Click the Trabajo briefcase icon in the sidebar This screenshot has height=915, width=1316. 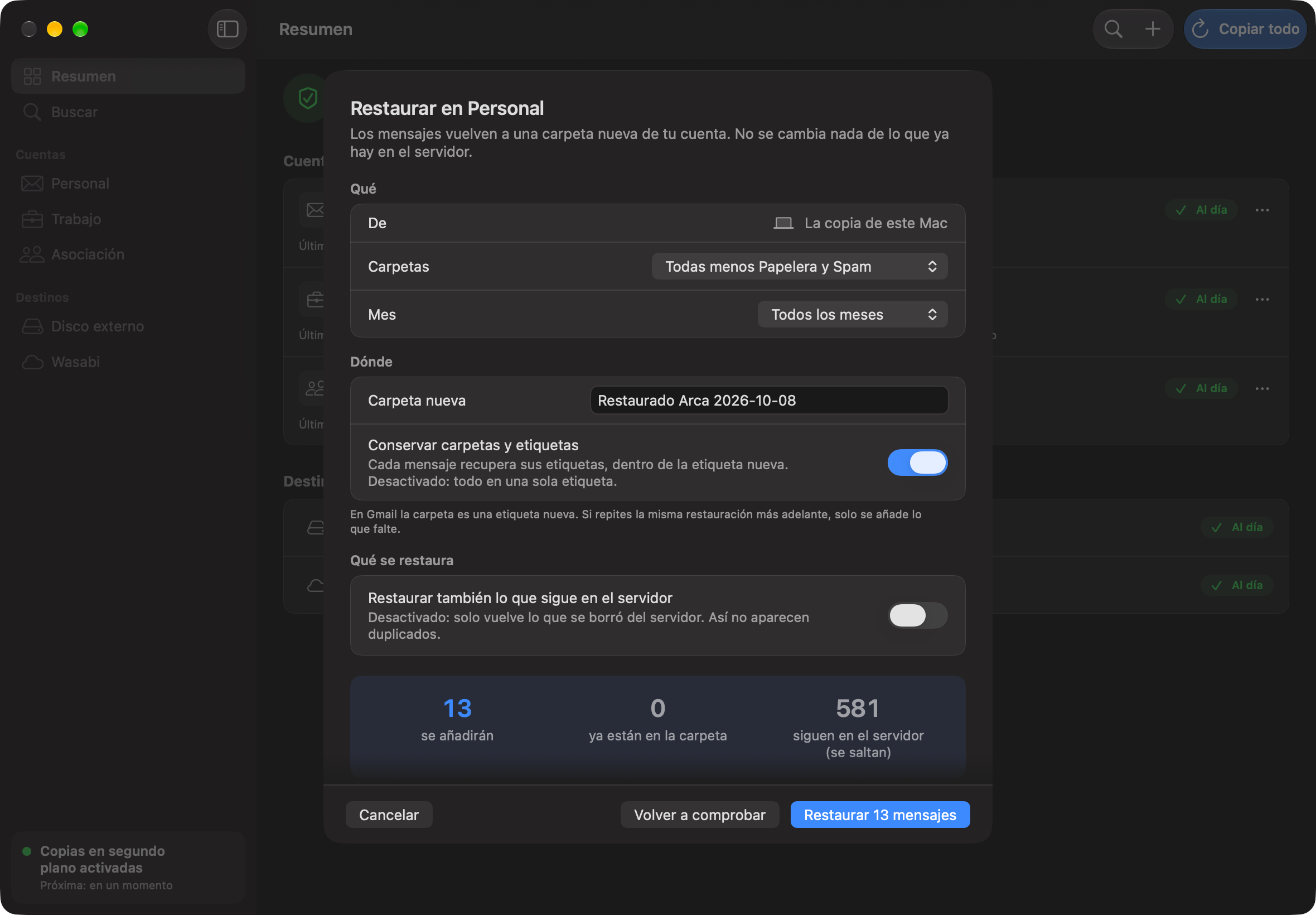tap(32, 219)
